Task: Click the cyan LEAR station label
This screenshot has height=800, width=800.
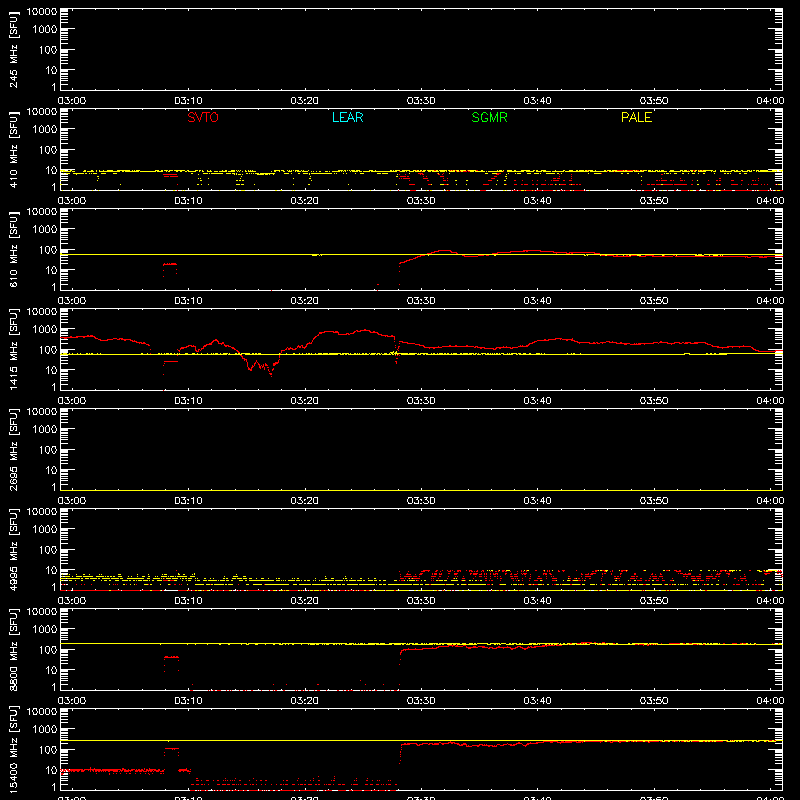Action: [347, 117]
